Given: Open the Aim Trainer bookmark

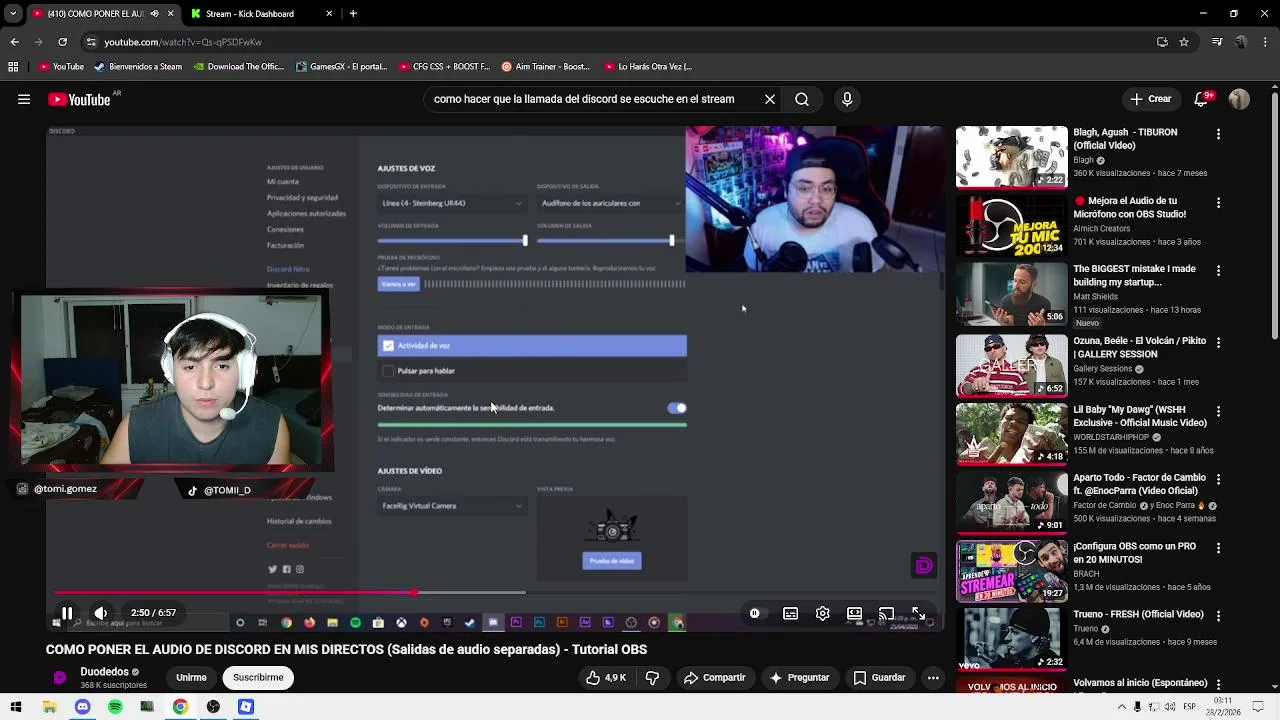Looking at the screenshot, I should tap(546, 67).
